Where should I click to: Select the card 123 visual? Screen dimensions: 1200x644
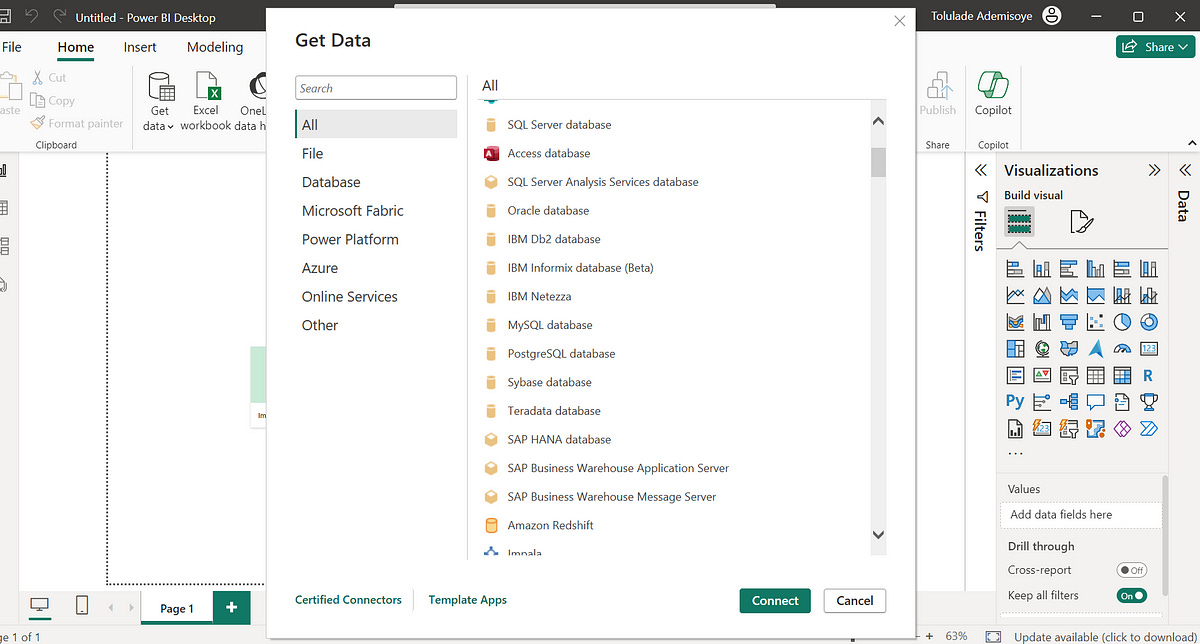[x=1149, y=349]
